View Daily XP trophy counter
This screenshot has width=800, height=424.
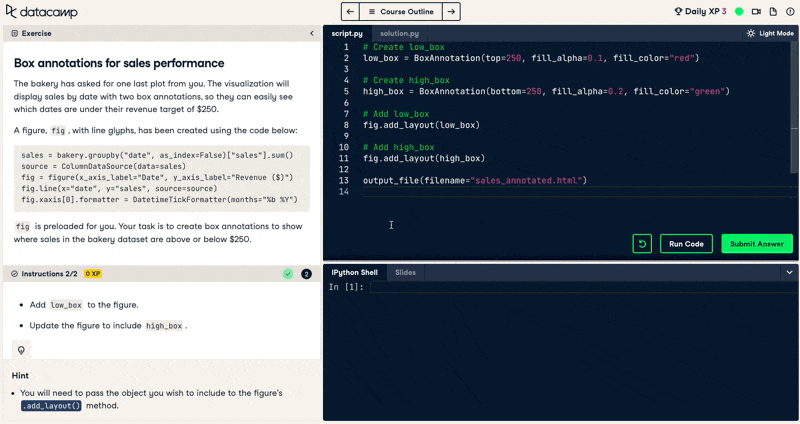click(700, 11)
